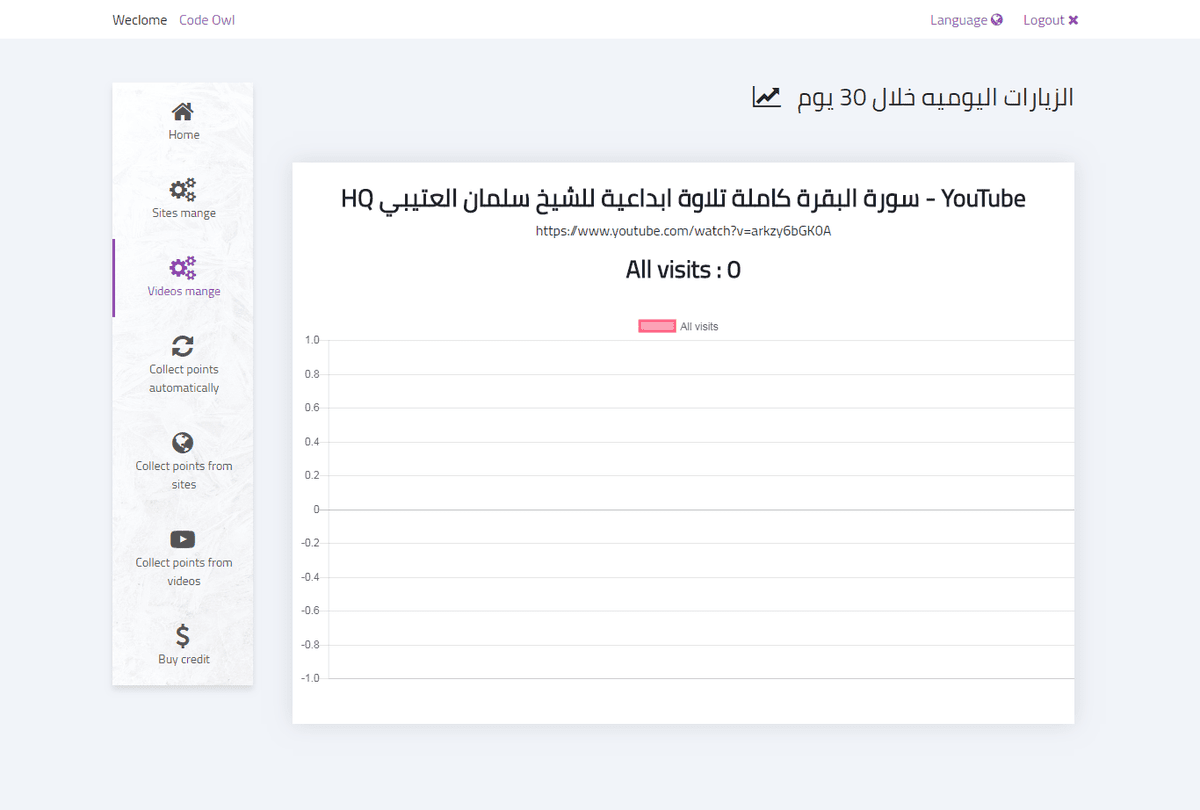Click the YouTube play icon in sidebar
Viewport: 1200px width, 810px height.
click(x=183, y=540)
